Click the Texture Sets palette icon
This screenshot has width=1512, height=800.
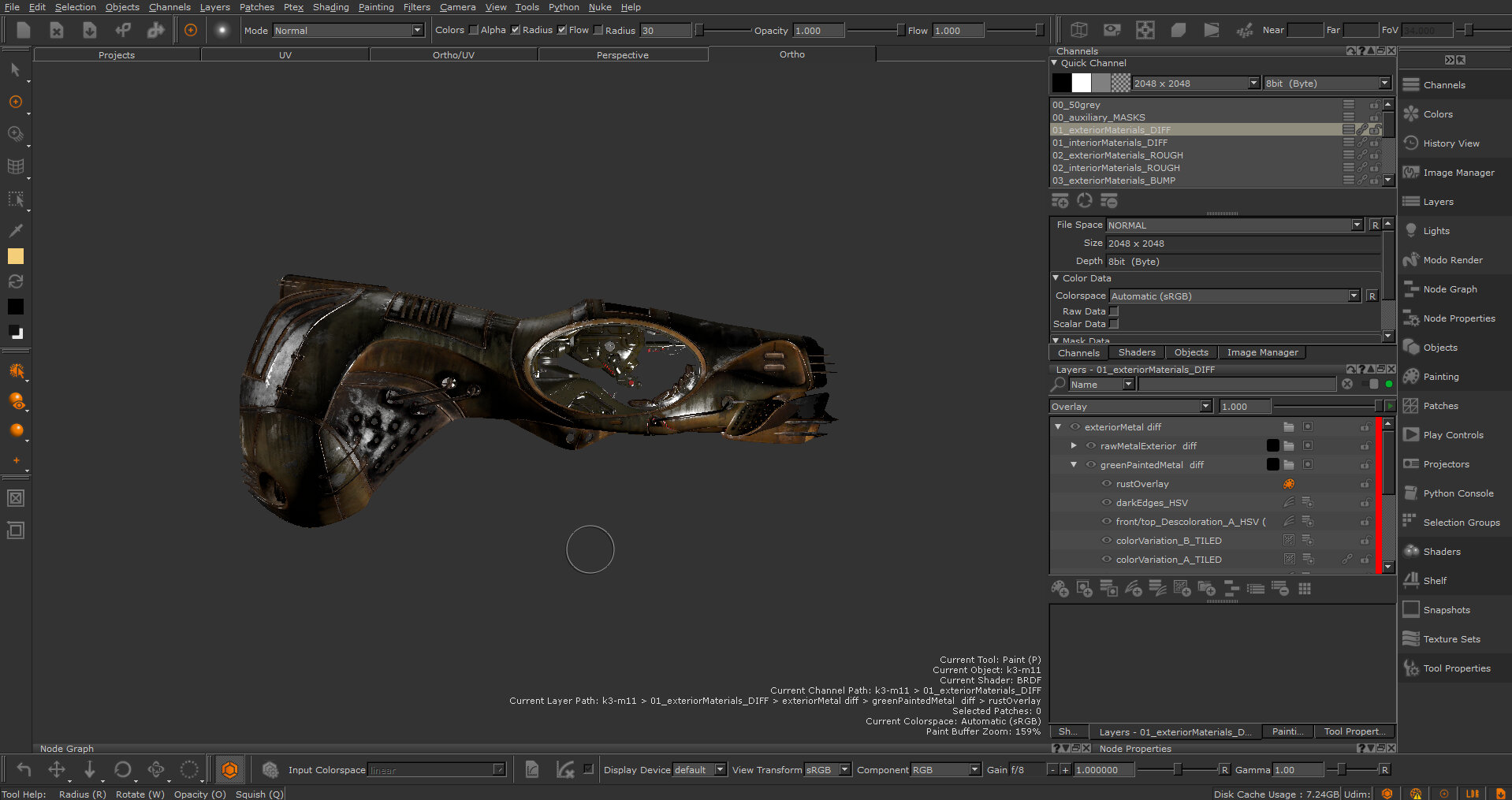coord(1411,639)
